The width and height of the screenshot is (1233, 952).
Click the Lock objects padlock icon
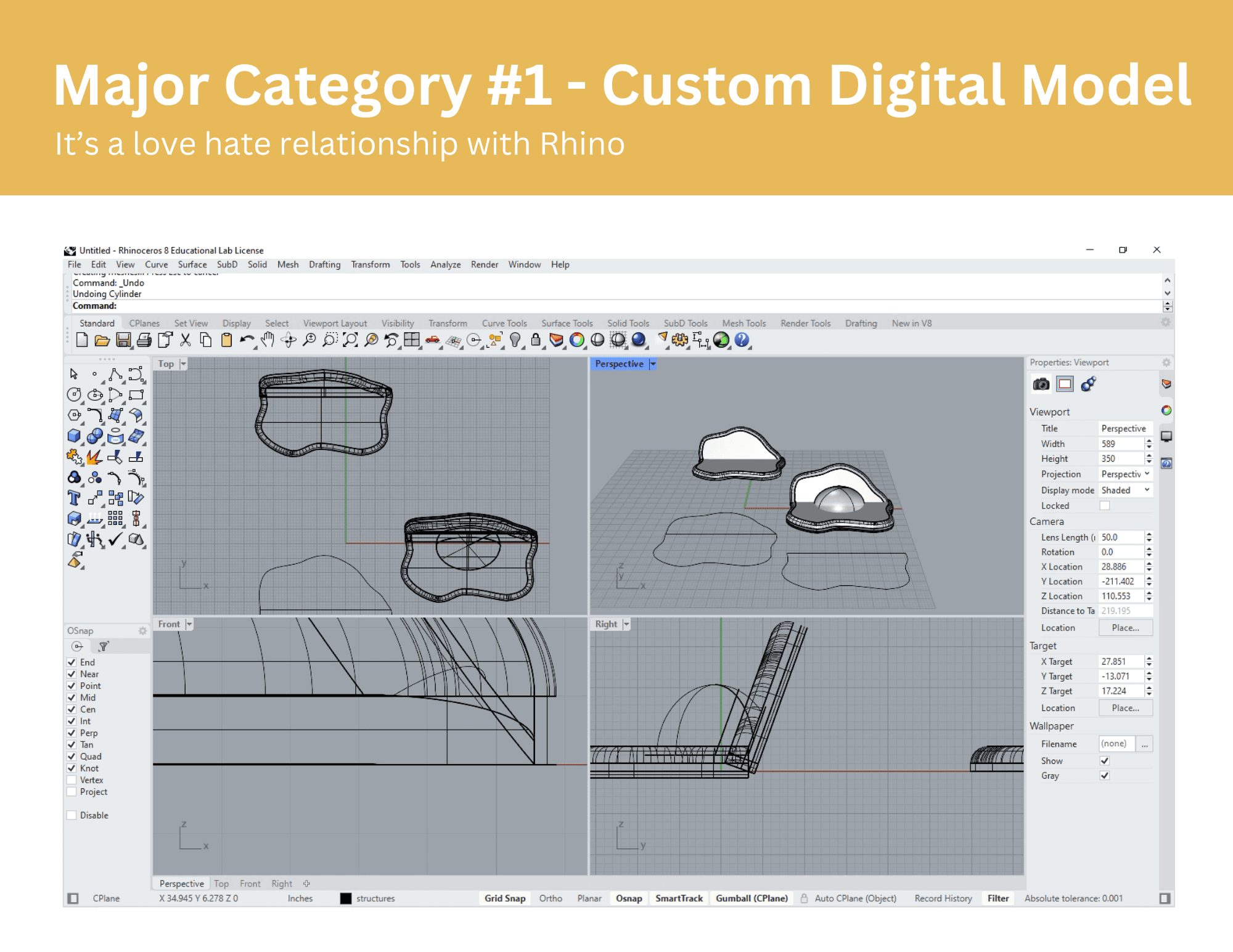(x=536, y=340)
